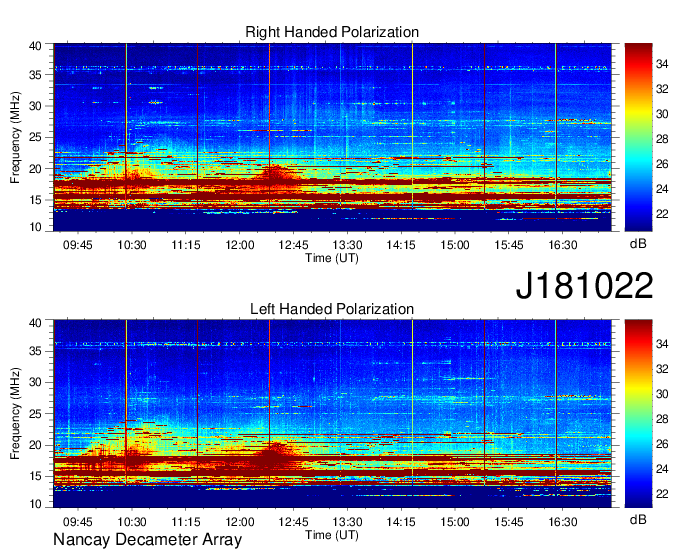
Task: Click the "dB" label under the top color bar
Action: click(x=638, y=244)
